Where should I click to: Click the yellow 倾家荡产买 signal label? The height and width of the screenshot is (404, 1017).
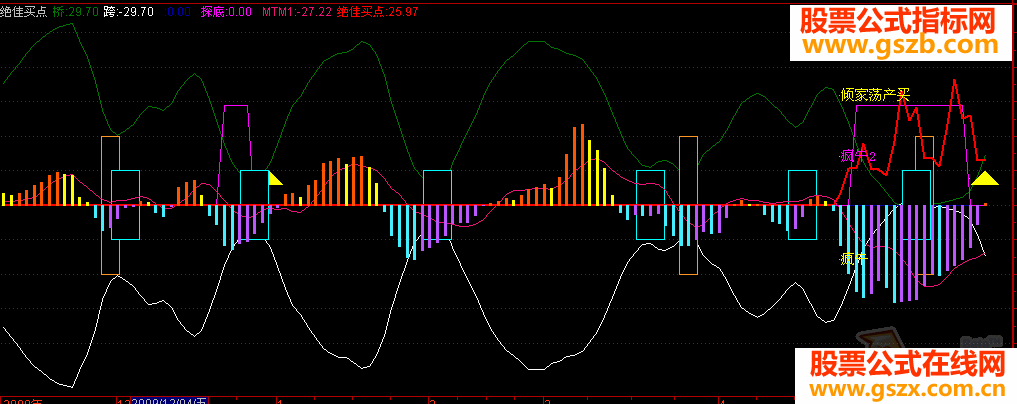tap(875, 95)
